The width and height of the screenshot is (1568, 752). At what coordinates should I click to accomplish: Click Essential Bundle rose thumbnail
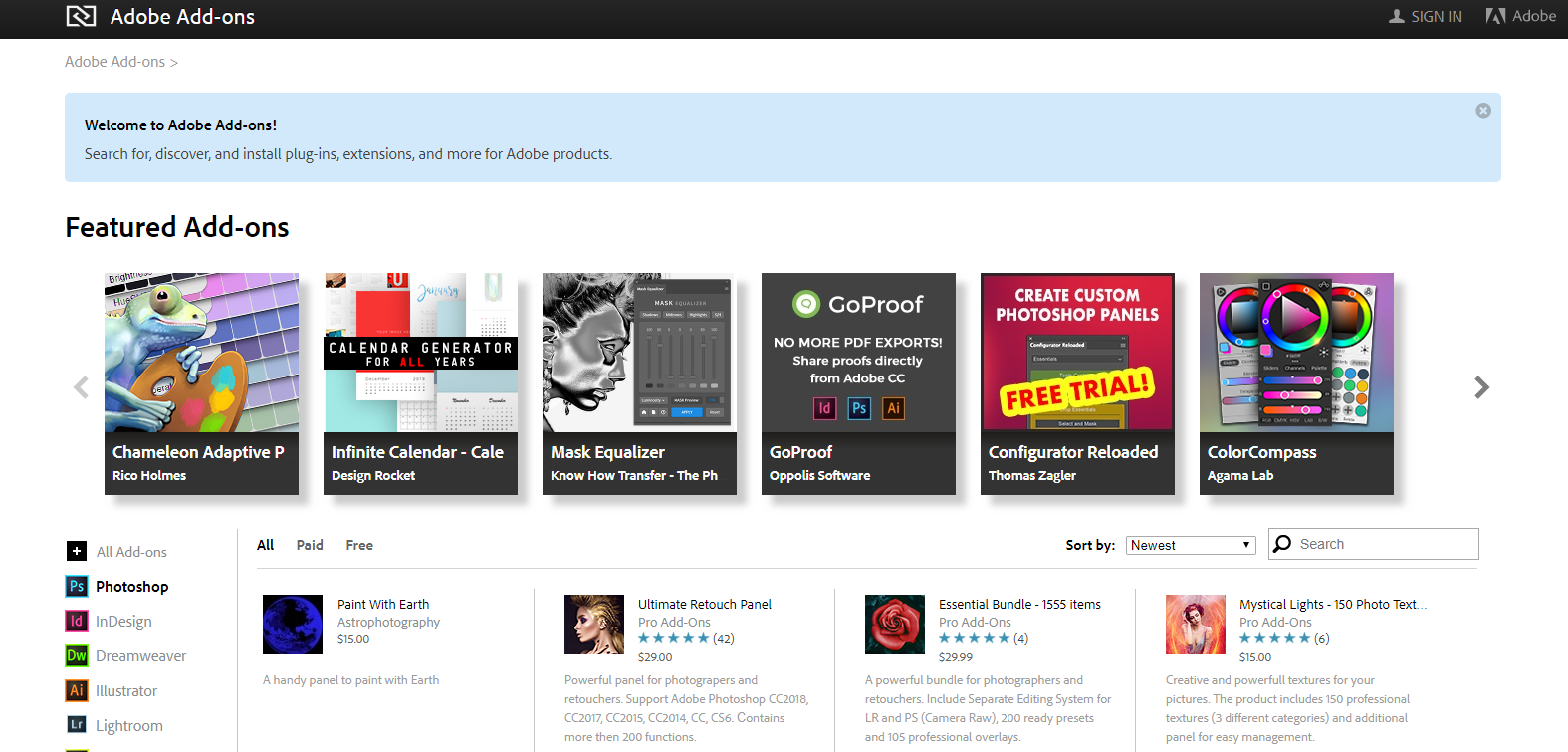coord(895,625)
